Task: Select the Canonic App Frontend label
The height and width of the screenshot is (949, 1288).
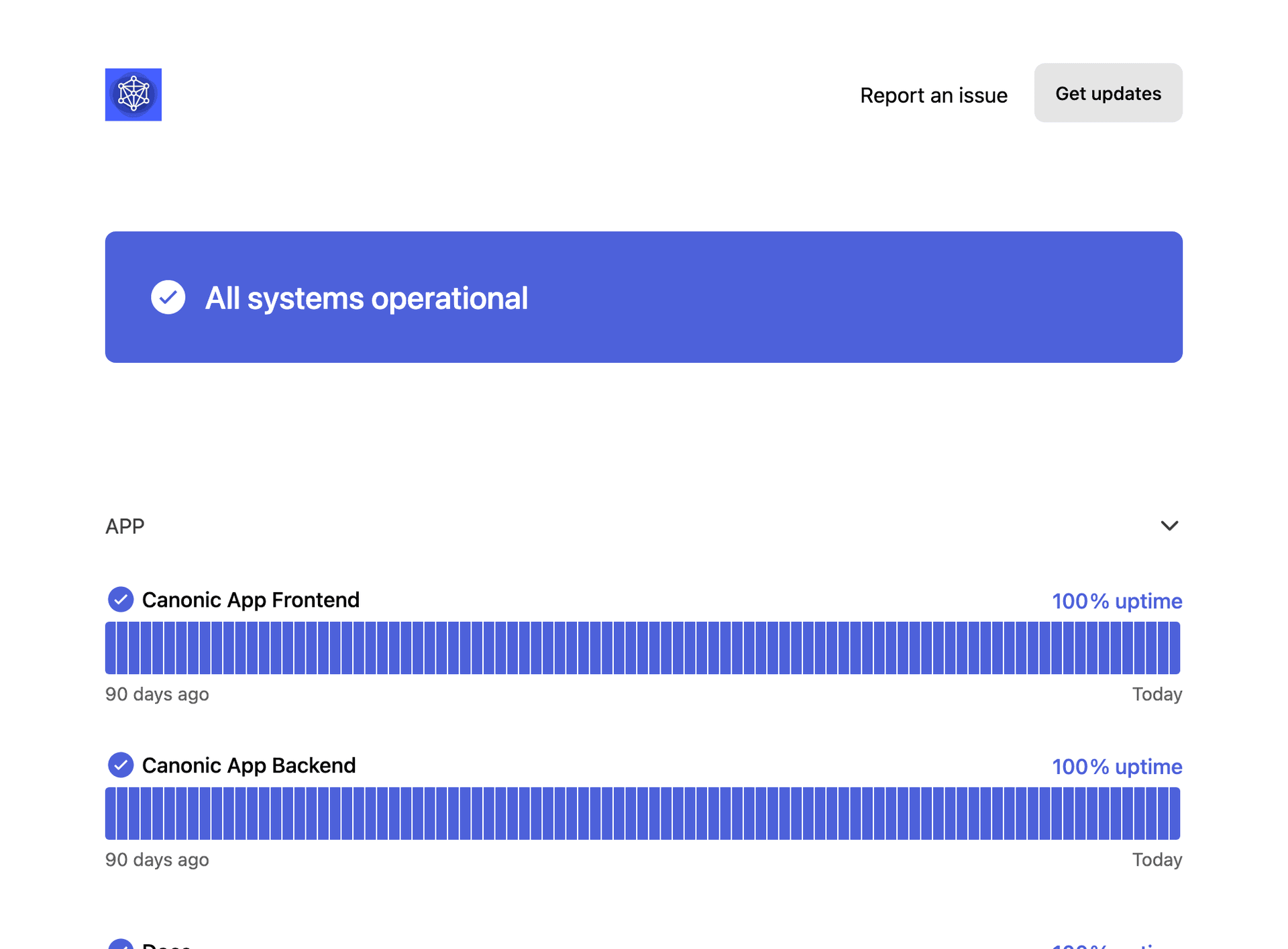Action: coord(251,600)
